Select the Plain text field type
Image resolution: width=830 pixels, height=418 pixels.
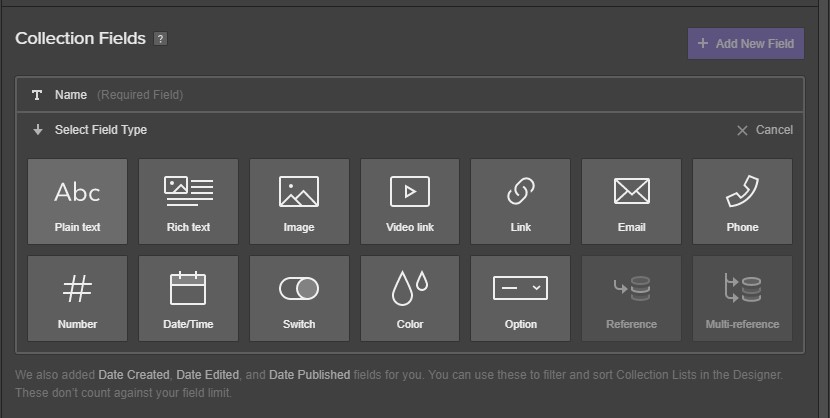[77, 202]
